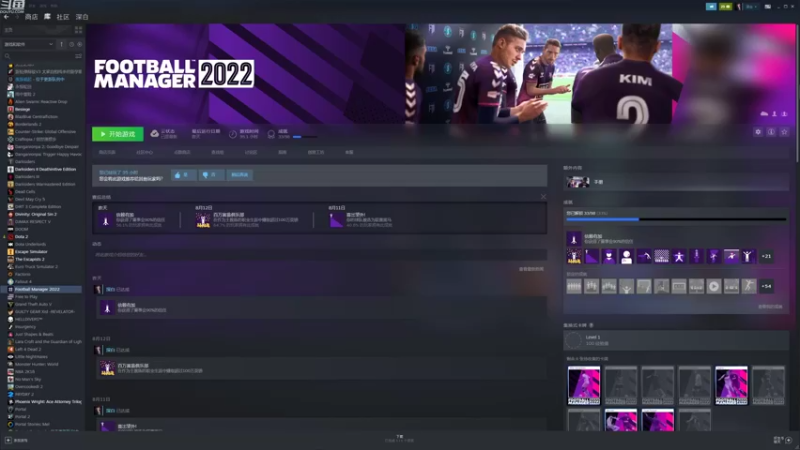800x450 pixels.
Task: Open the Level 1 badge progress
Action: click(676, 340)
